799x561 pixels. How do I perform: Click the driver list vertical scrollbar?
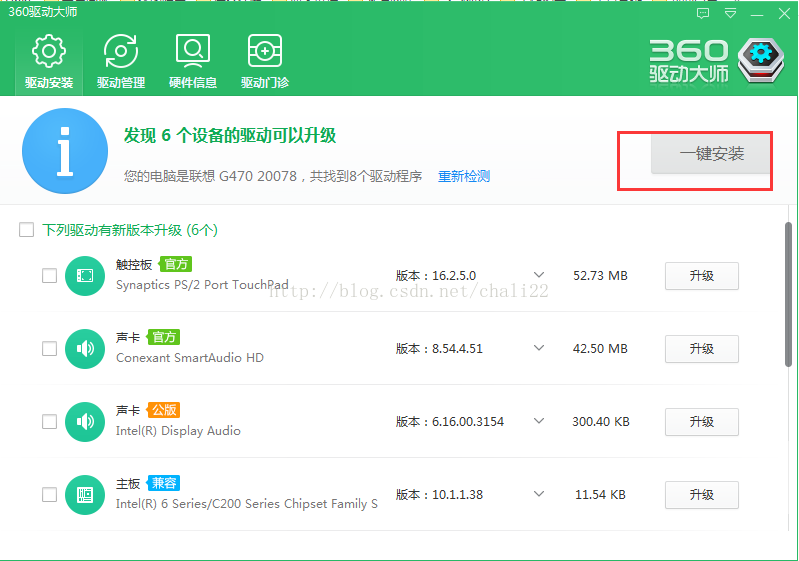click(x=788, y=294)
